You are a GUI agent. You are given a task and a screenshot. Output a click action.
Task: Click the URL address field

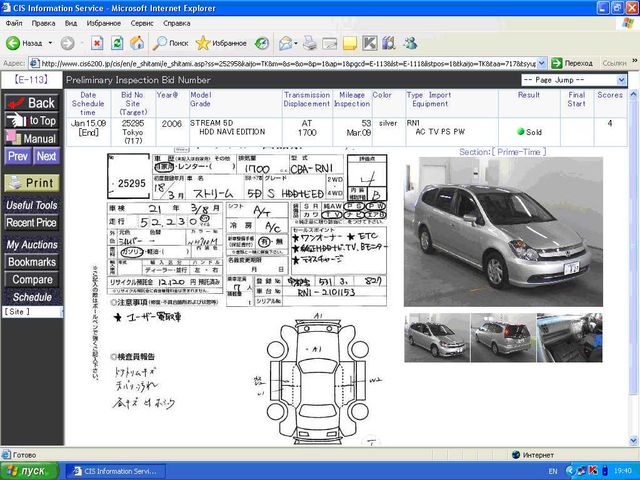(288, 63)
